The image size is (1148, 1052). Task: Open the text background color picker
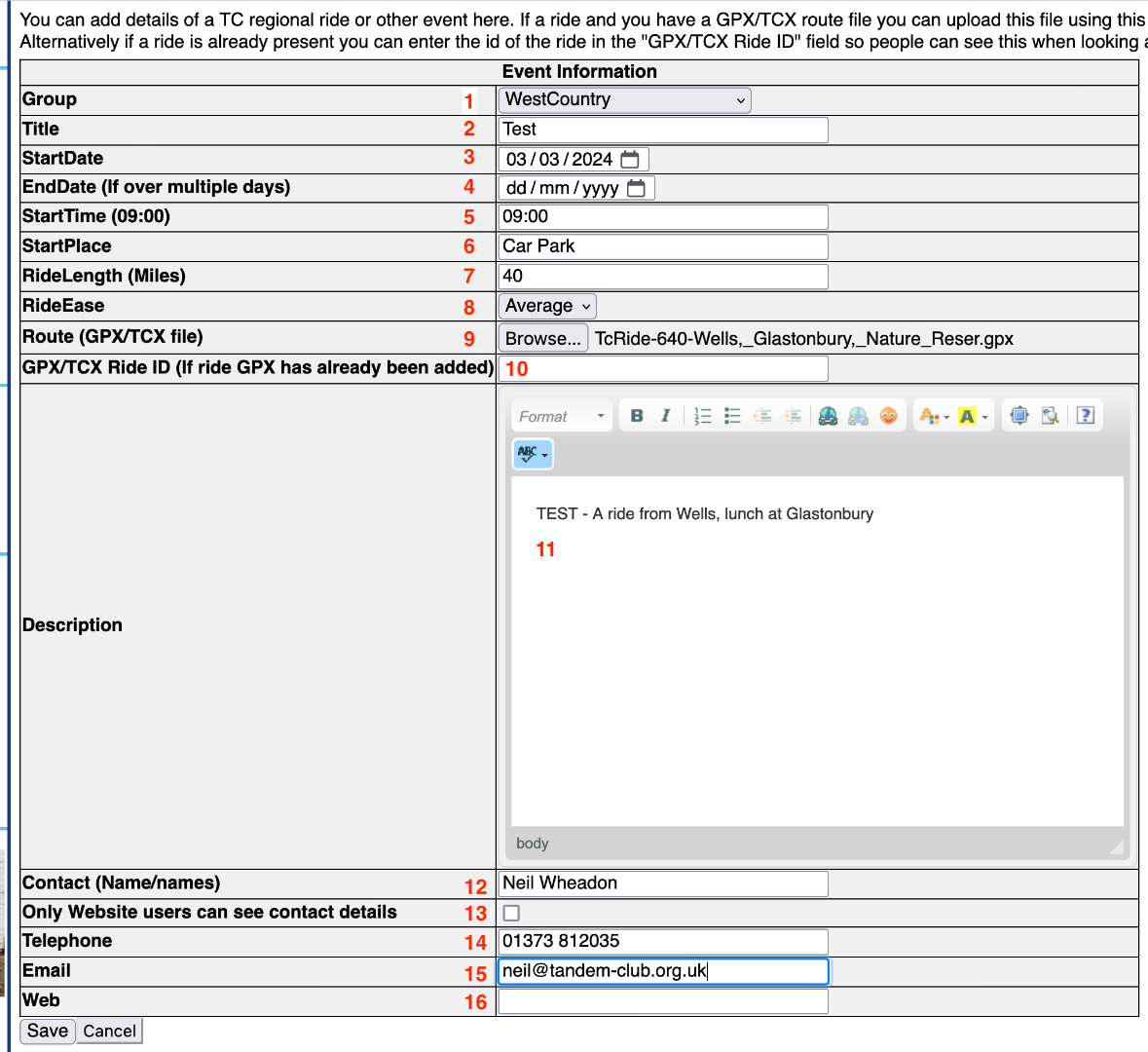(972, 417)
